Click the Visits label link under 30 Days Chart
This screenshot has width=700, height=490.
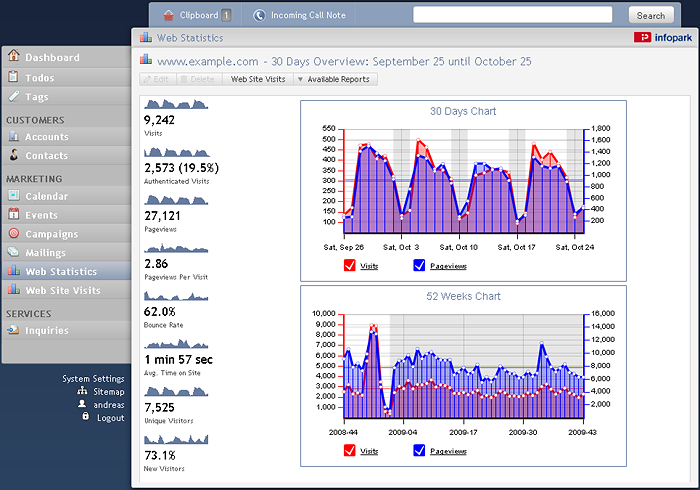(369, 266)
